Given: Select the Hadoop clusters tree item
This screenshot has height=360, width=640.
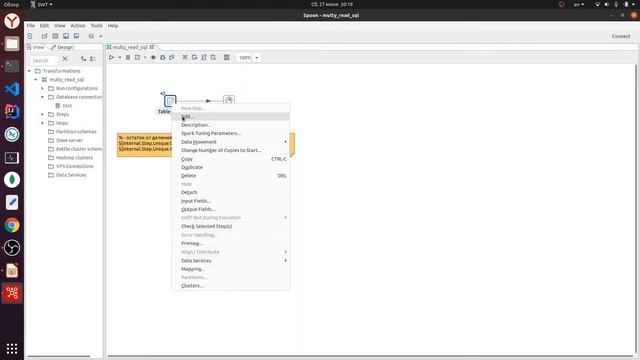Looking at the screenshot, I should tap(70, 158).
